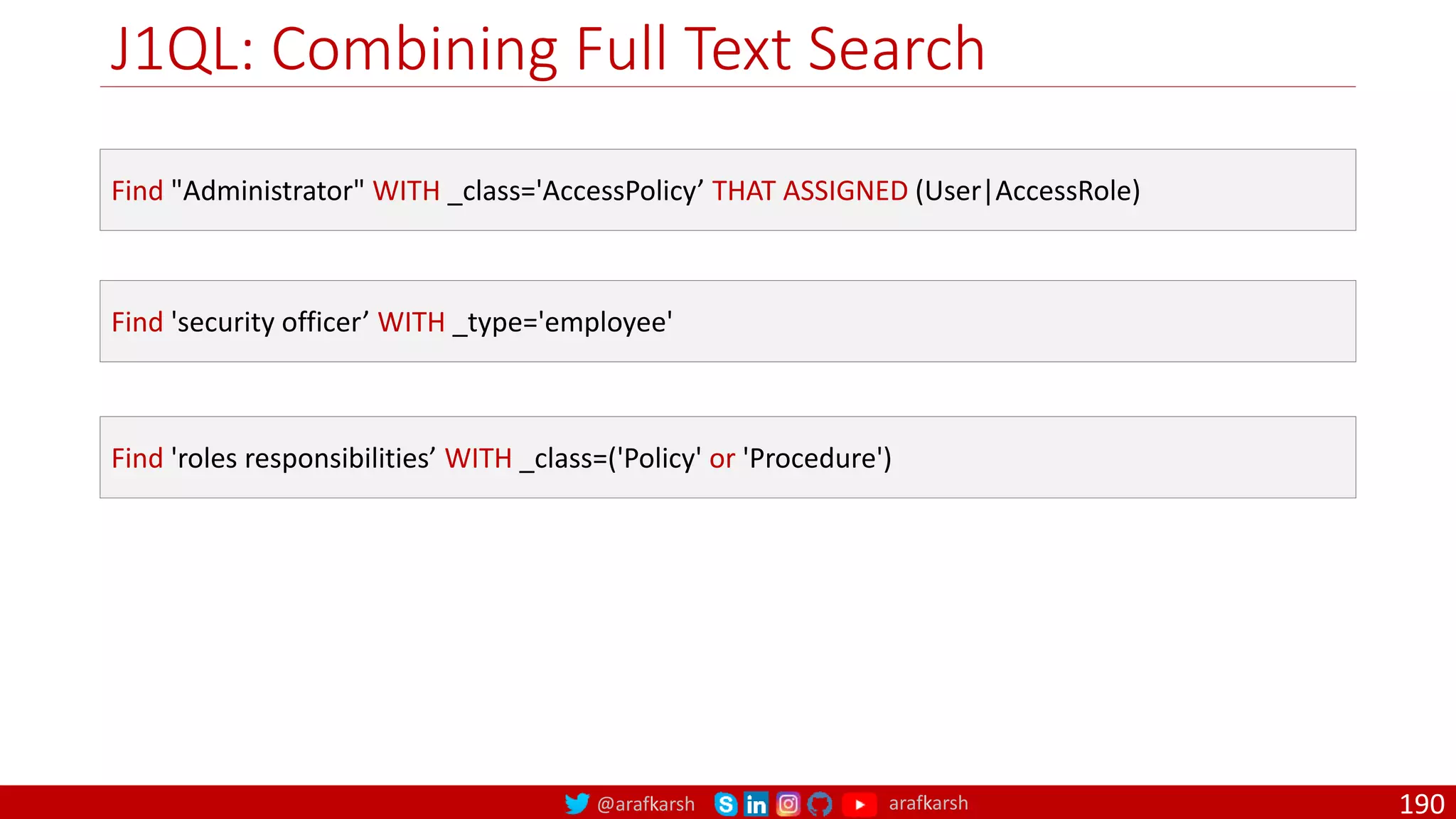Click the 'Procedure') text
The height and width of the screenshot is (819, 1456).
tap(817, 459)
